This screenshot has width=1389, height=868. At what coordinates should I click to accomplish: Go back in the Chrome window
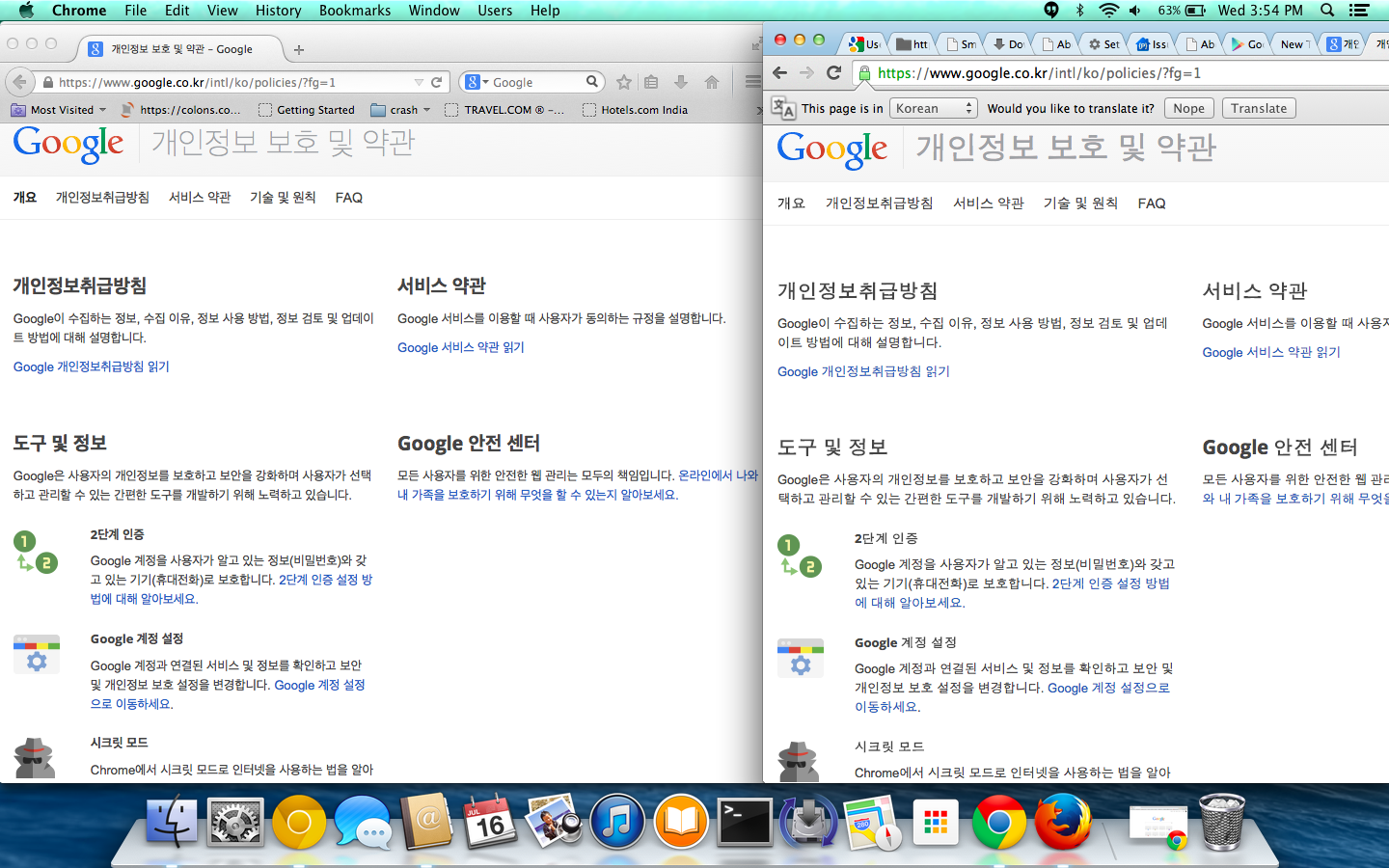(780, 72)
